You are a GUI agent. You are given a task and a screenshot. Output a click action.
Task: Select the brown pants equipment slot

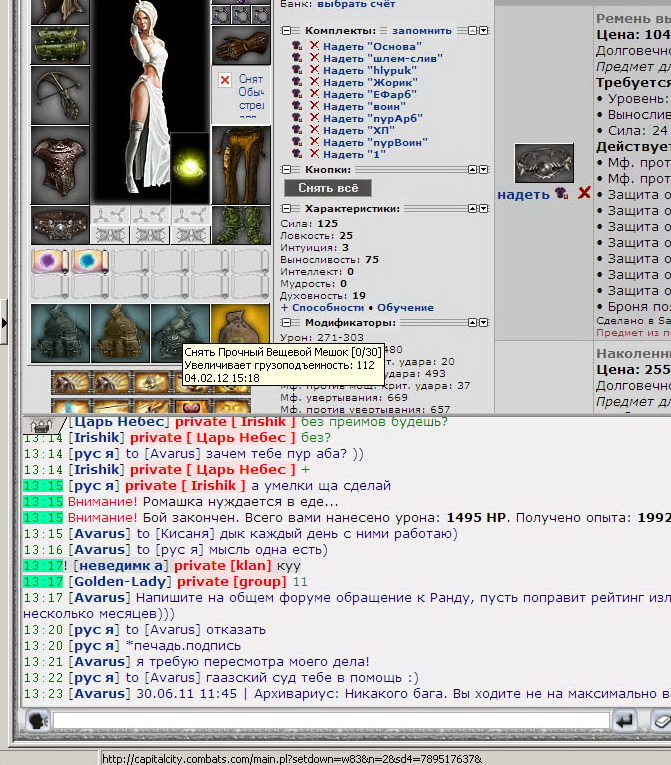(x=241, y=165)
